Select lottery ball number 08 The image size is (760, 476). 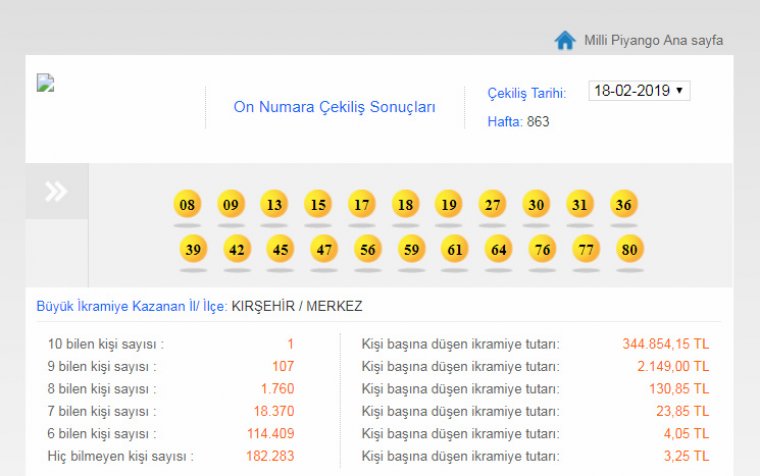(x=187, y=204)
